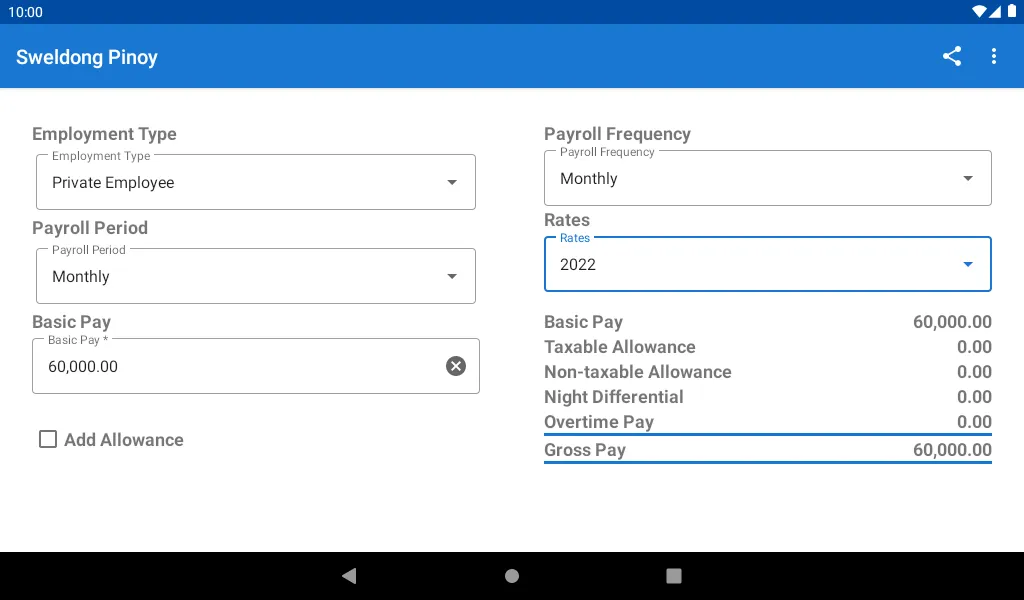Open the Employment Type dropdown
Screen dimensions: 1024x600
[x=255, y=182]
